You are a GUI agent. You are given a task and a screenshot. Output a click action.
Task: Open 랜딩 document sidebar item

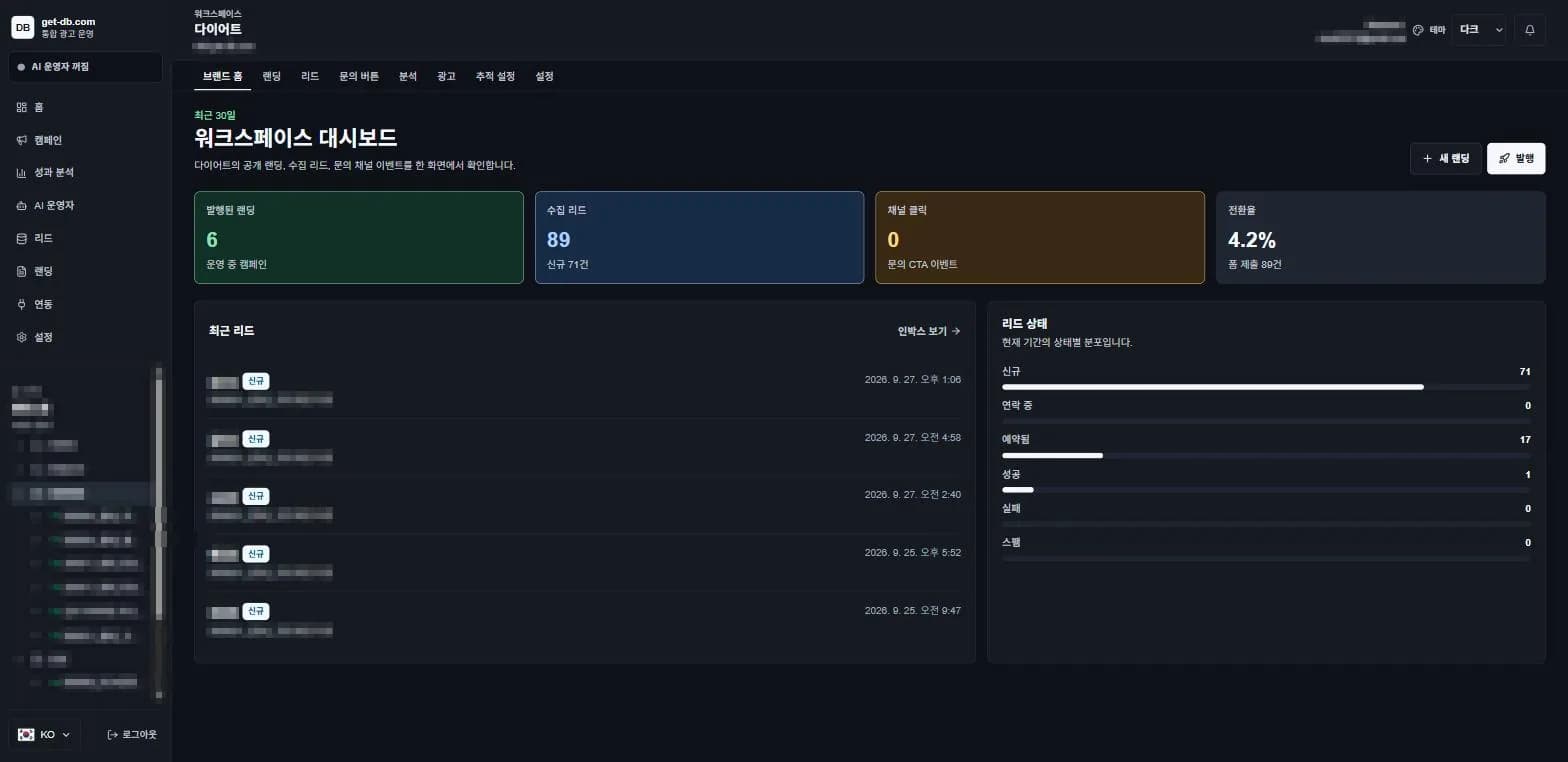click(86, 271)
